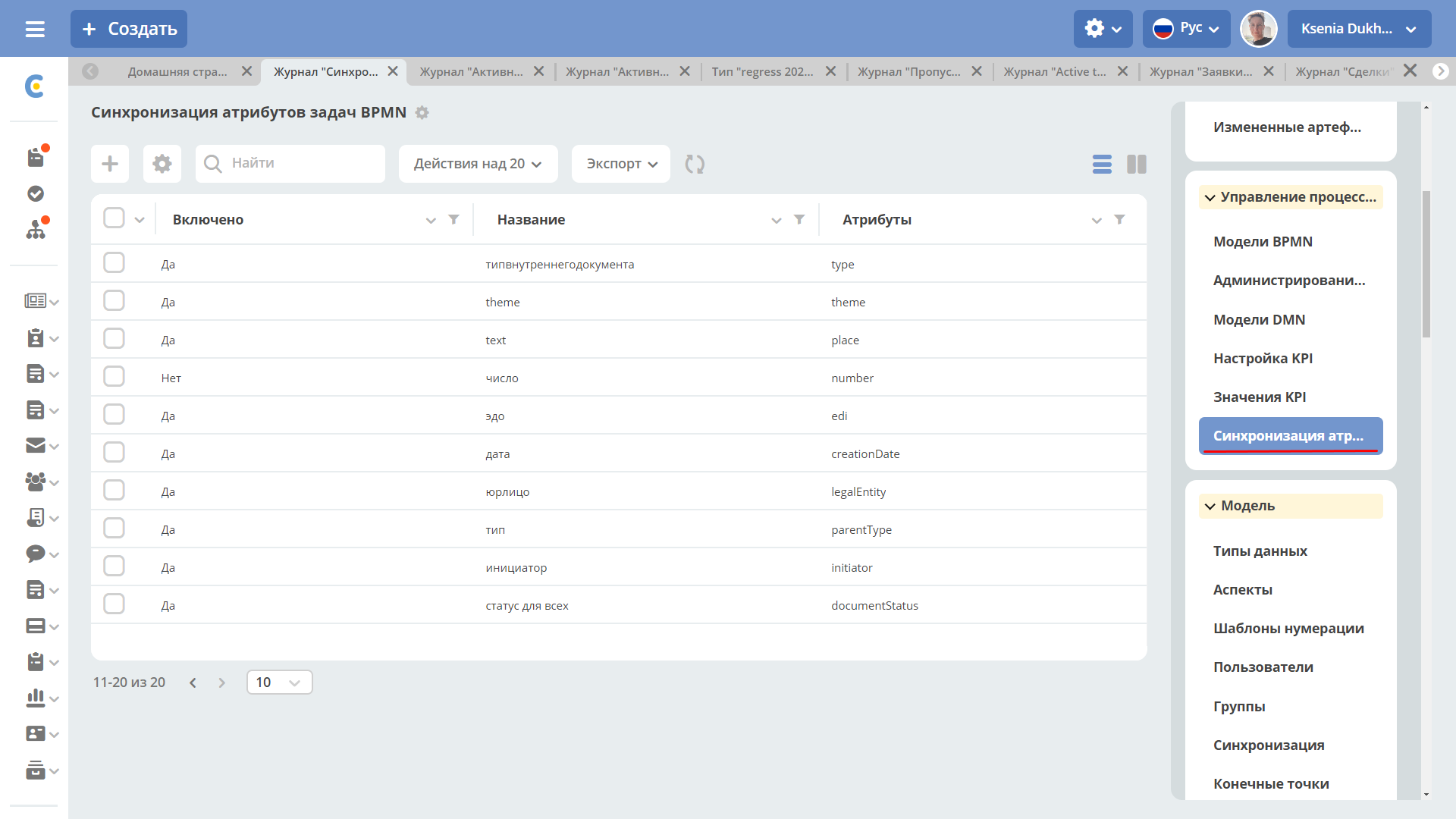Open the 10 page size dropdown

tap(279, 682)
